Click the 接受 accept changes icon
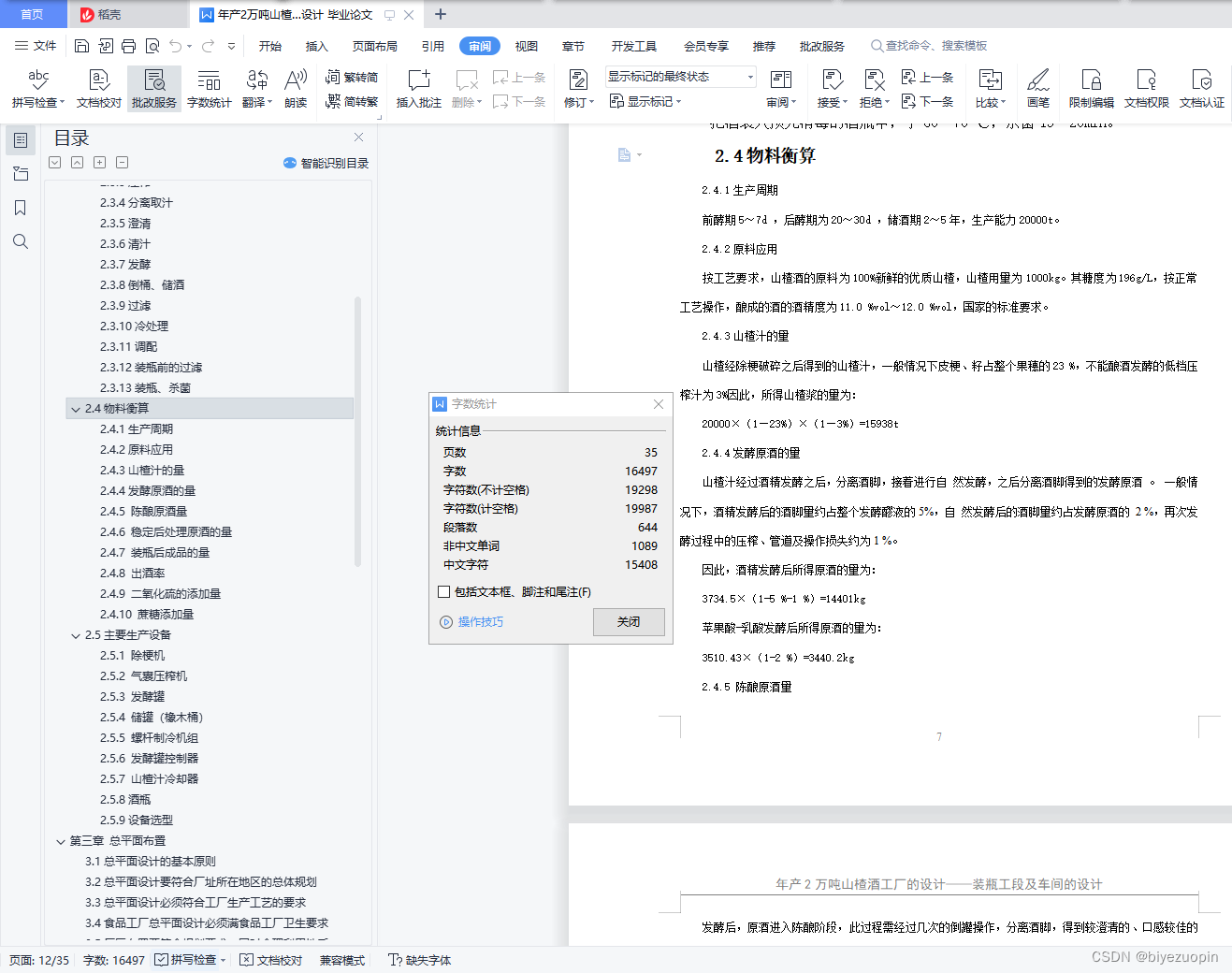This screenshot has height=973, width=1232. tap(832, 89)
